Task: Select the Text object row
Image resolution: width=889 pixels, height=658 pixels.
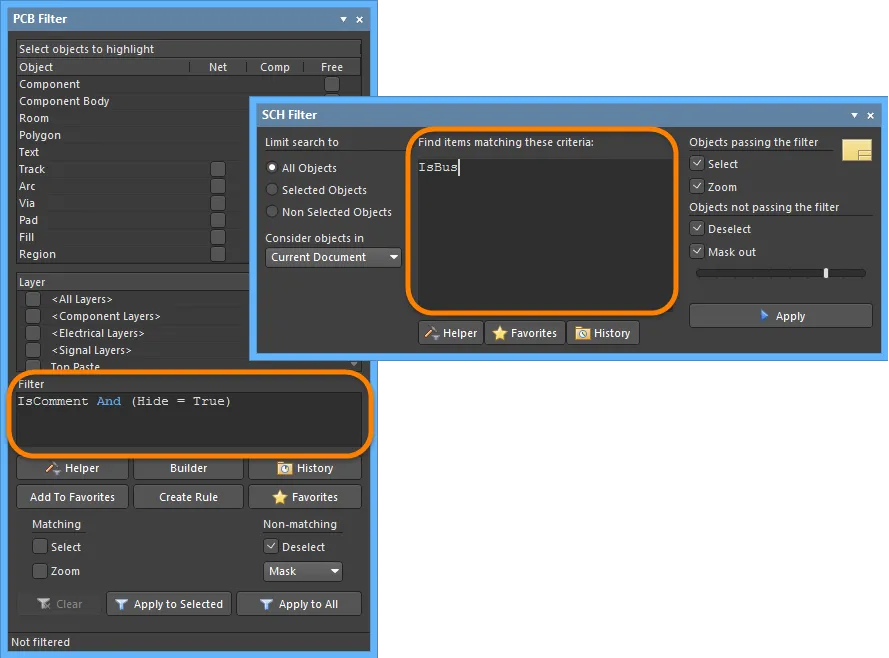Action: [133, 152]
